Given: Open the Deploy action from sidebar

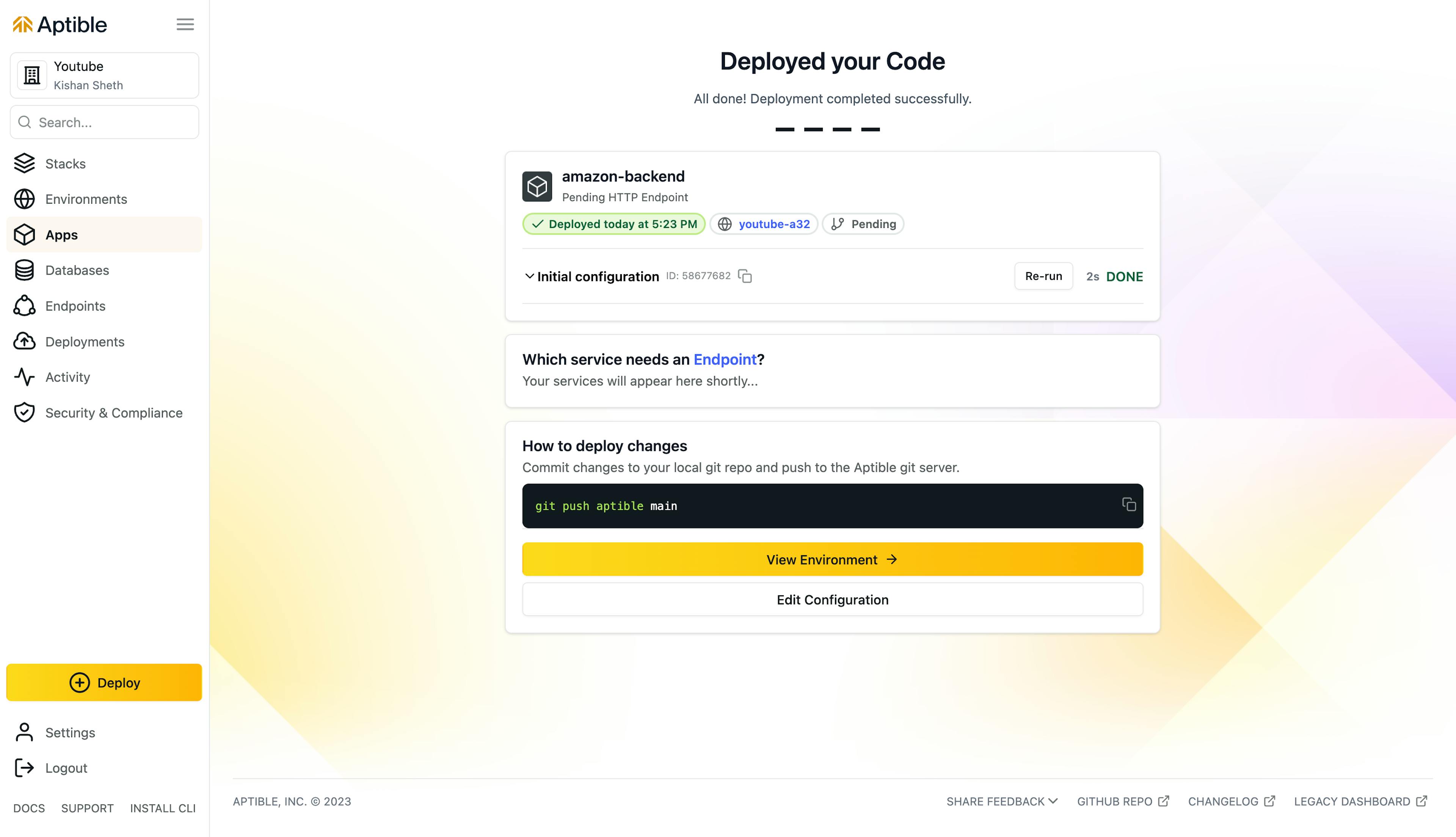Looking at the screenshot, I should click(104, 682).
